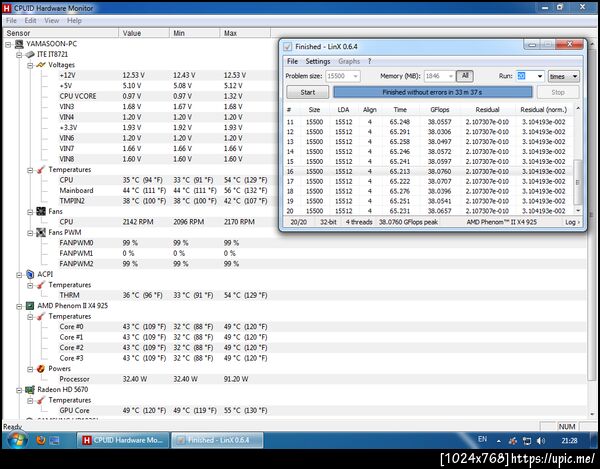Click the Temperatures icon under ITE IT8721
The width and height of the screenshot is (600, 469).
[41, 169]
